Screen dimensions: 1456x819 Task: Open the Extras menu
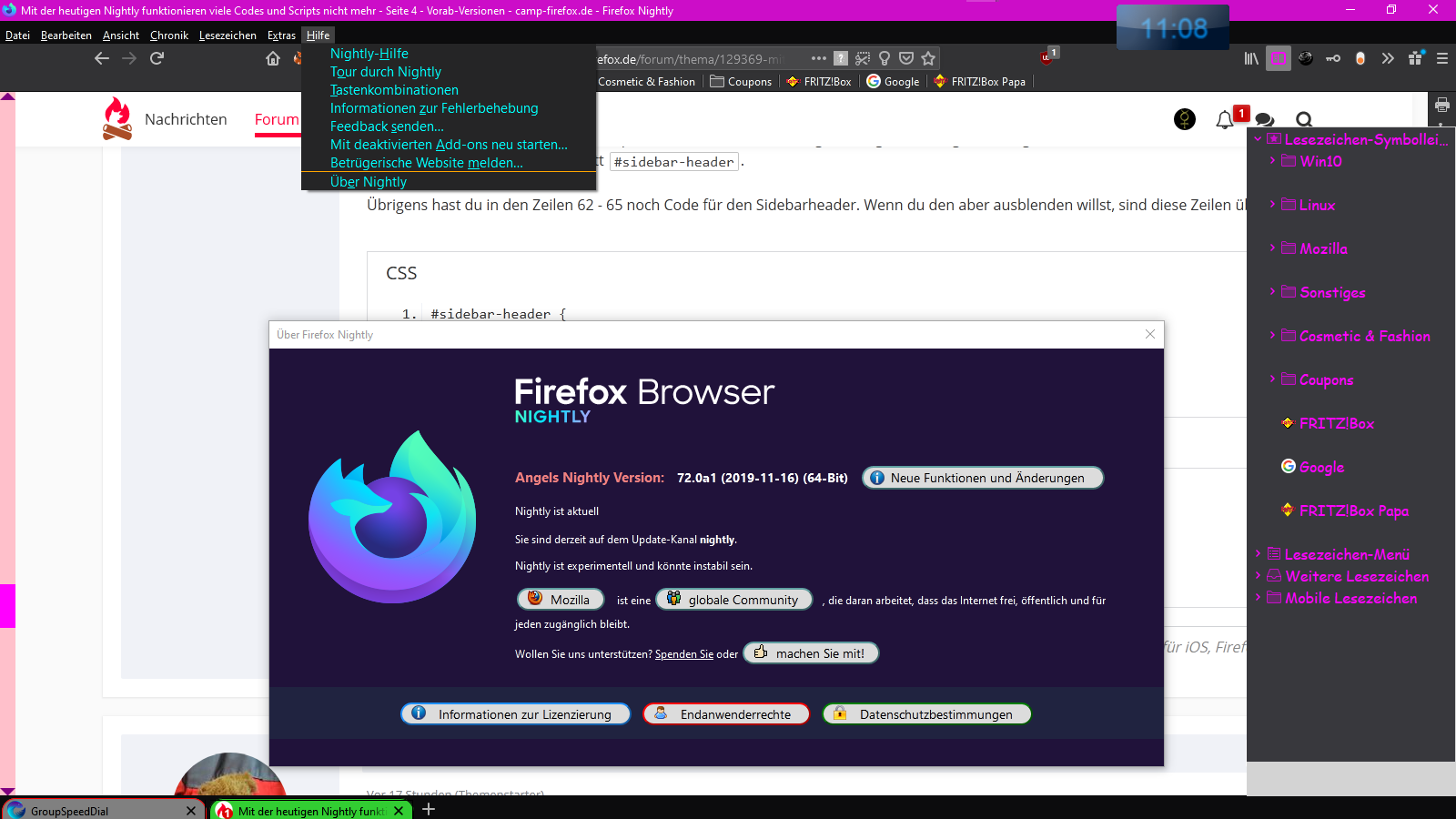(281, 35)
